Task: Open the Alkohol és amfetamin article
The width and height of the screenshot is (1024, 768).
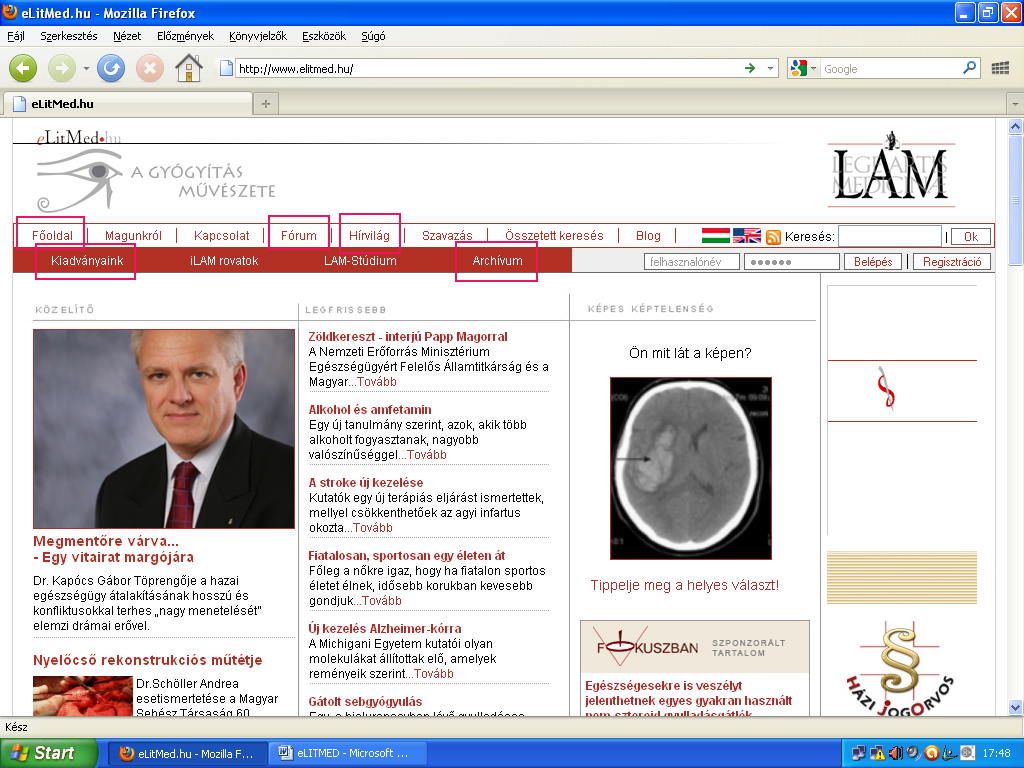Action: click(x=370, y=409)
